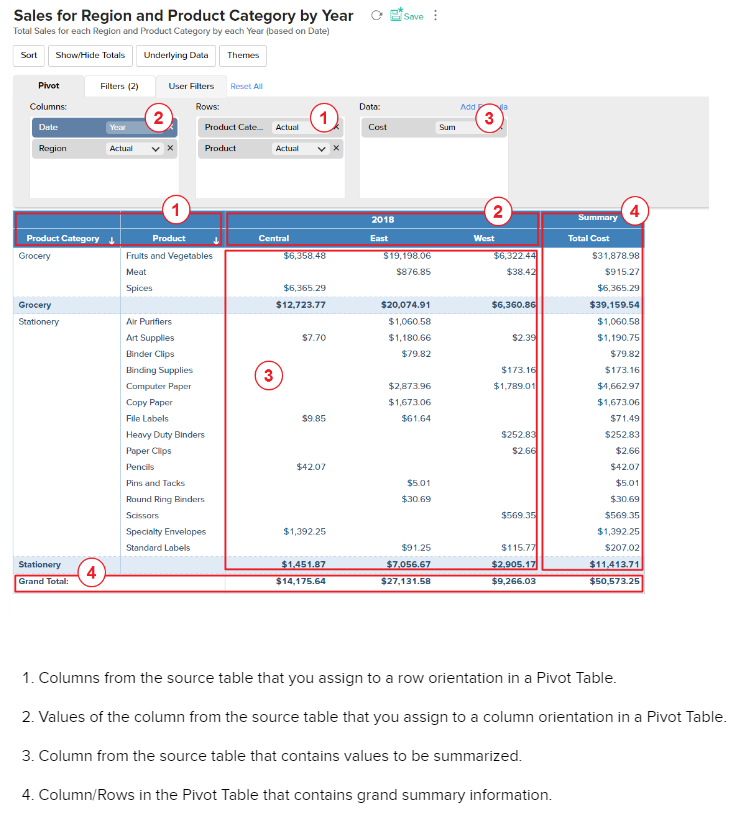
Task: Click Copy Paper row label
Action: coord(149,403)
